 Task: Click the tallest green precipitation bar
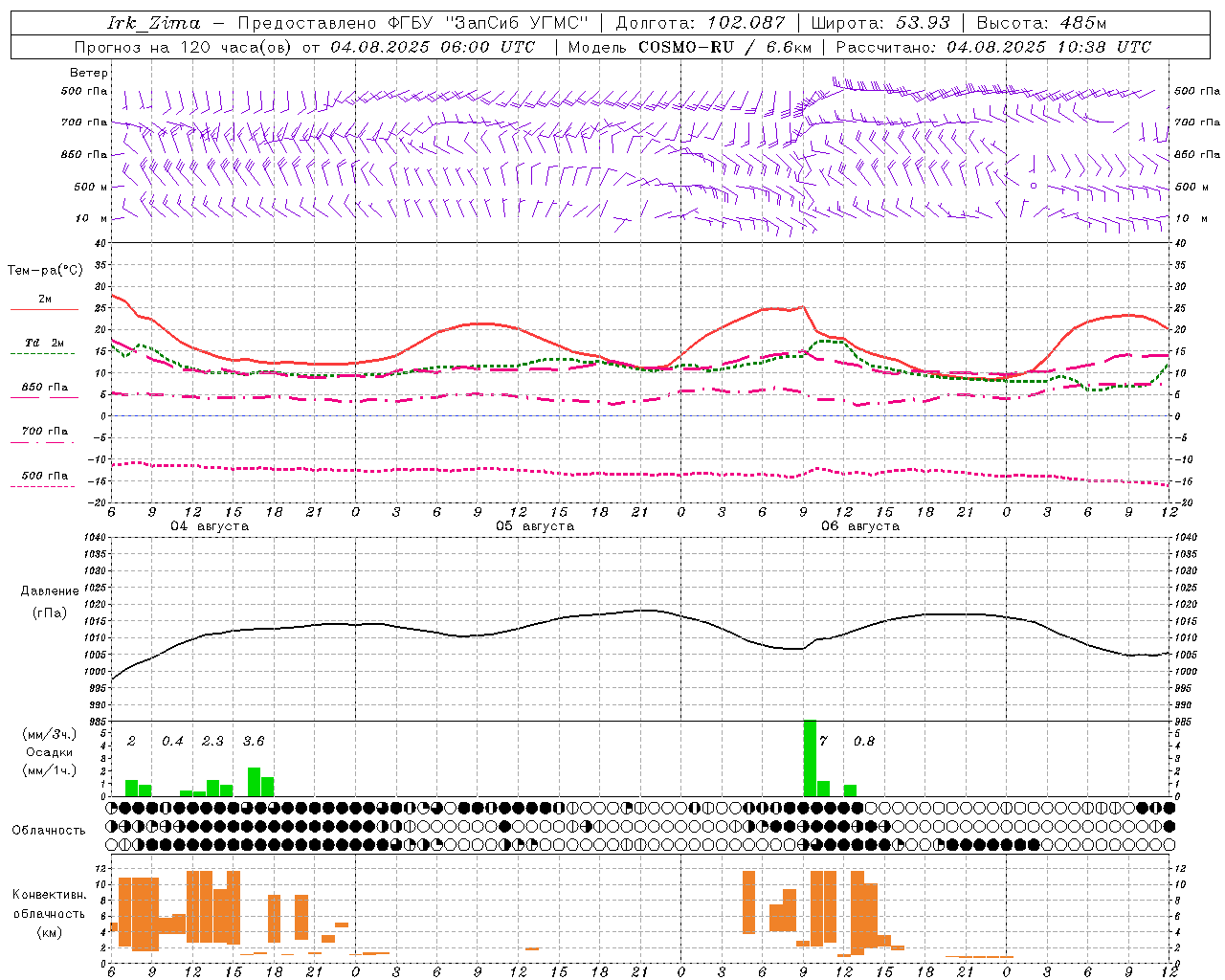coord(810,758)
